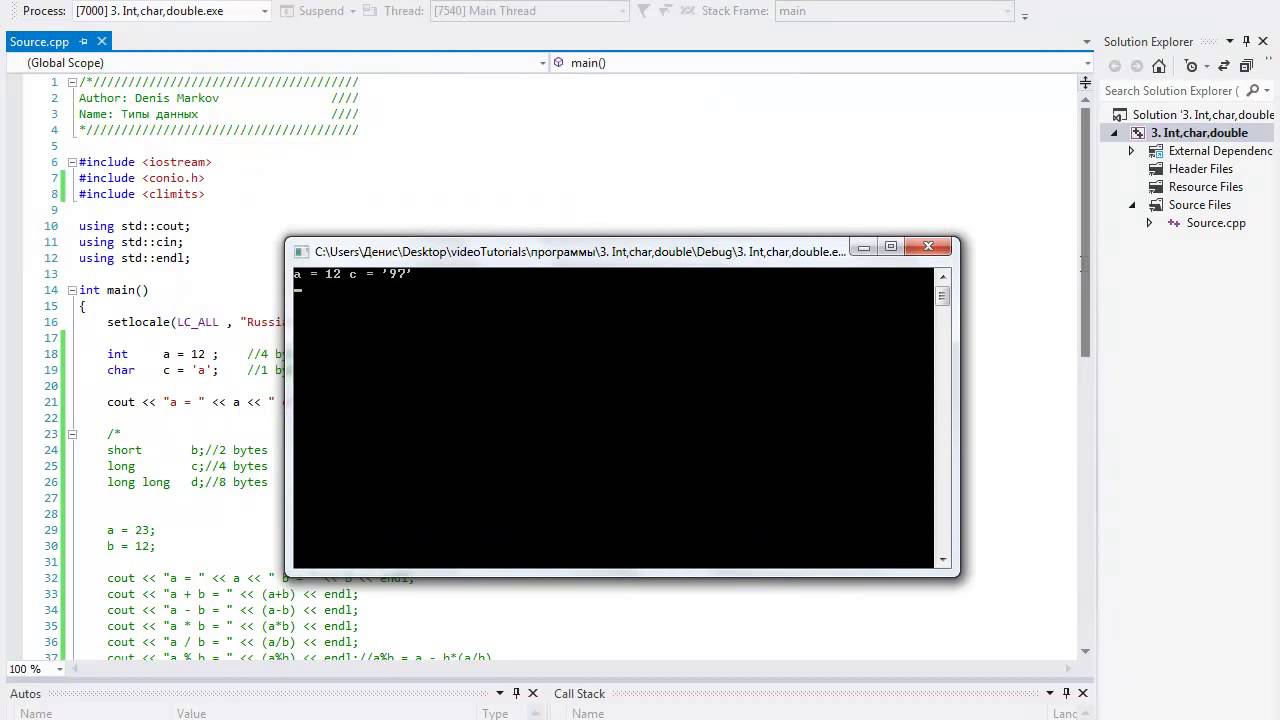1280x720 pixels.
Task: Click the console scrollbar thumb
Action: click(x=942, y=295)
